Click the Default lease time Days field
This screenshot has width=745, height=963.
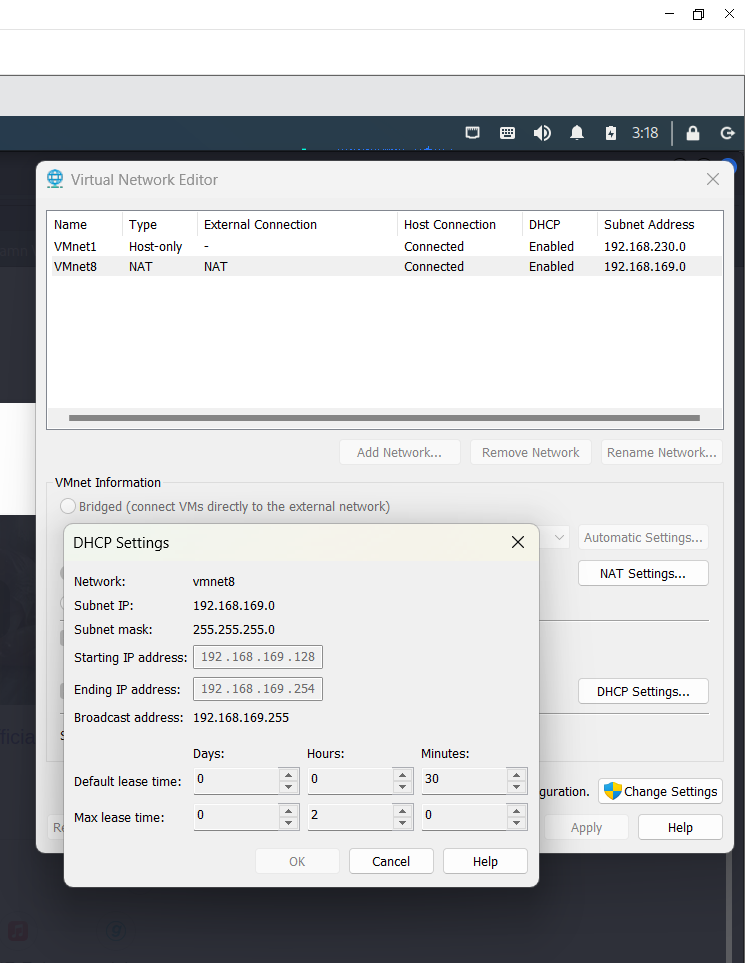pyautogui.click(x=236, y=780)
